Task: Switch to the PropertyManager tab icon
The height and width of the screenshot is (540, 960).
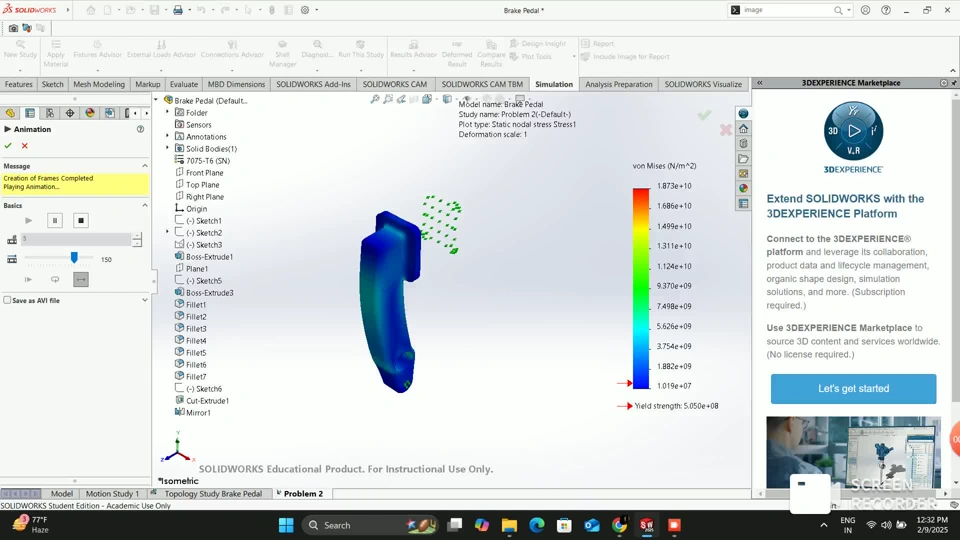Action: click(29, 113)
